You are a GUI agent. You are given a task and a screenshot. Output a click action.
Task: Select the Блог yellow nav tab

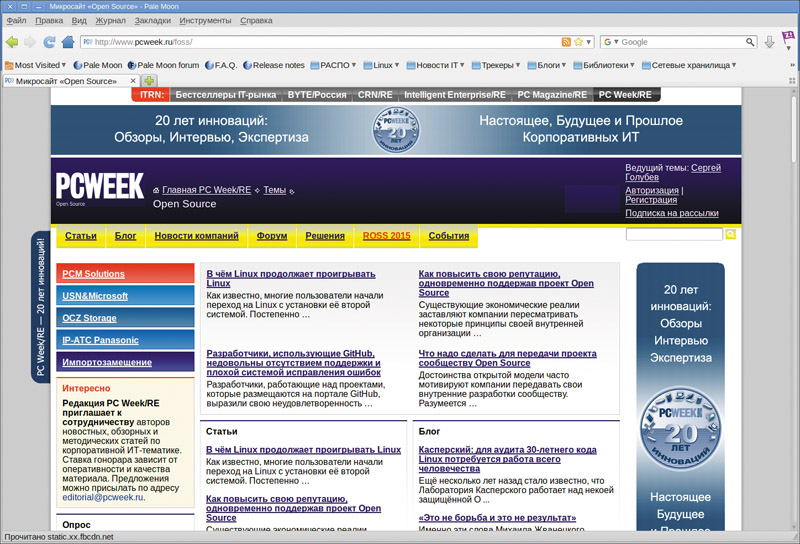coord(126,236)
